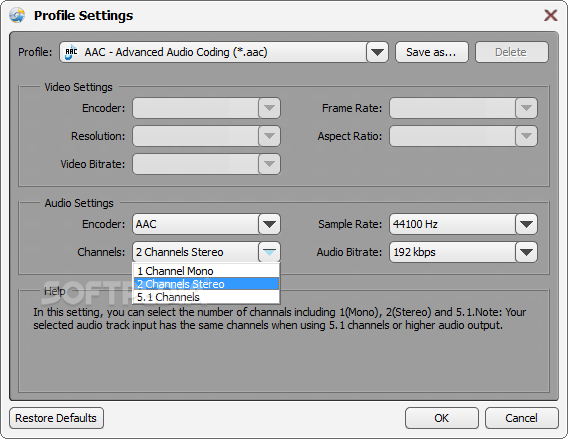
Task: Close the Profile Settings dialog
Action: pos(551,15)
